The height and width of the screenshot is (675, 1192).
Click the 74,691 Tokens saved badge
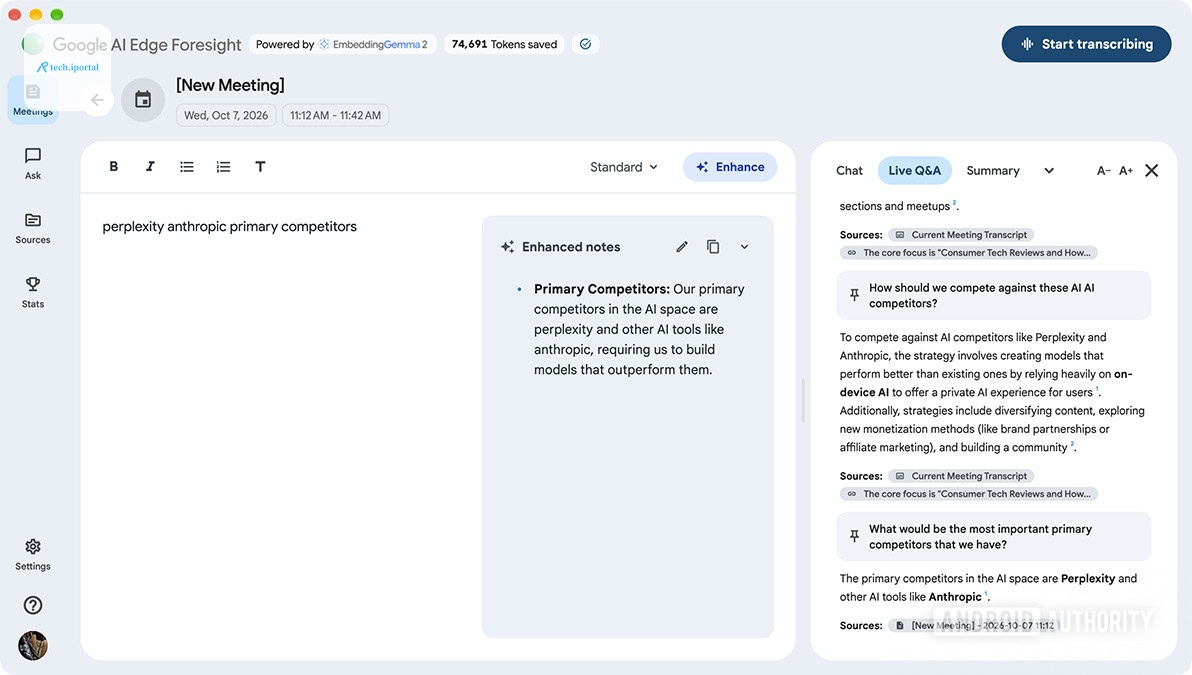[x=504, y=44]
